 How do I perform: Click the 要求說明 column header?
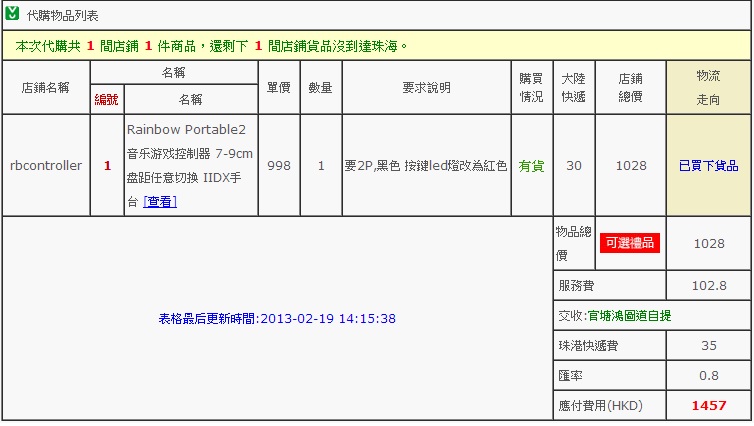(x=427, y=88)
